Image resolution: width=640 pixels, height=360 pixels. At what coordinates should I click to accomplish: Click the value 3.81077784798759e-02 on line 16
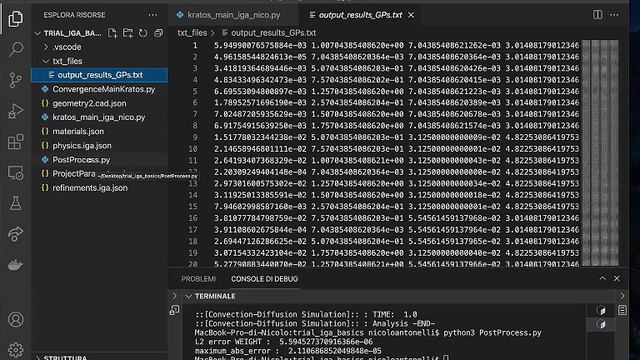pos(260,218)
